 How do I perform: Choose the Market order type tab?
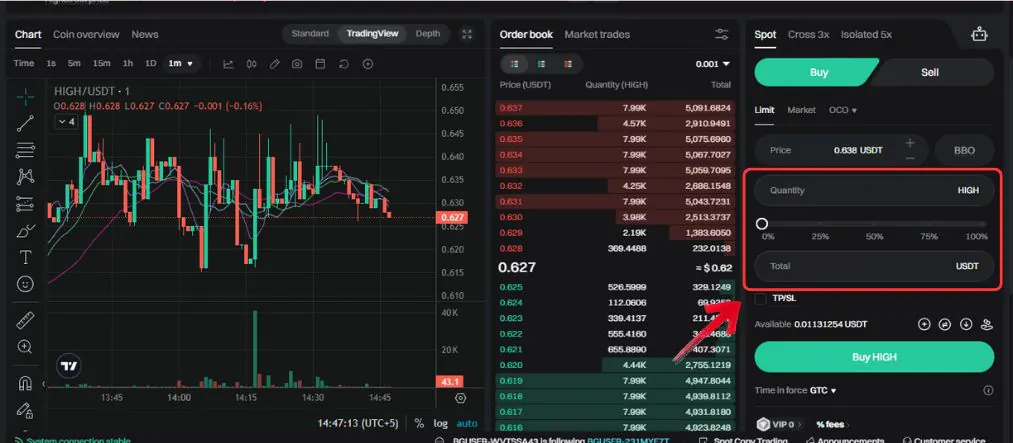coord(801,110)
